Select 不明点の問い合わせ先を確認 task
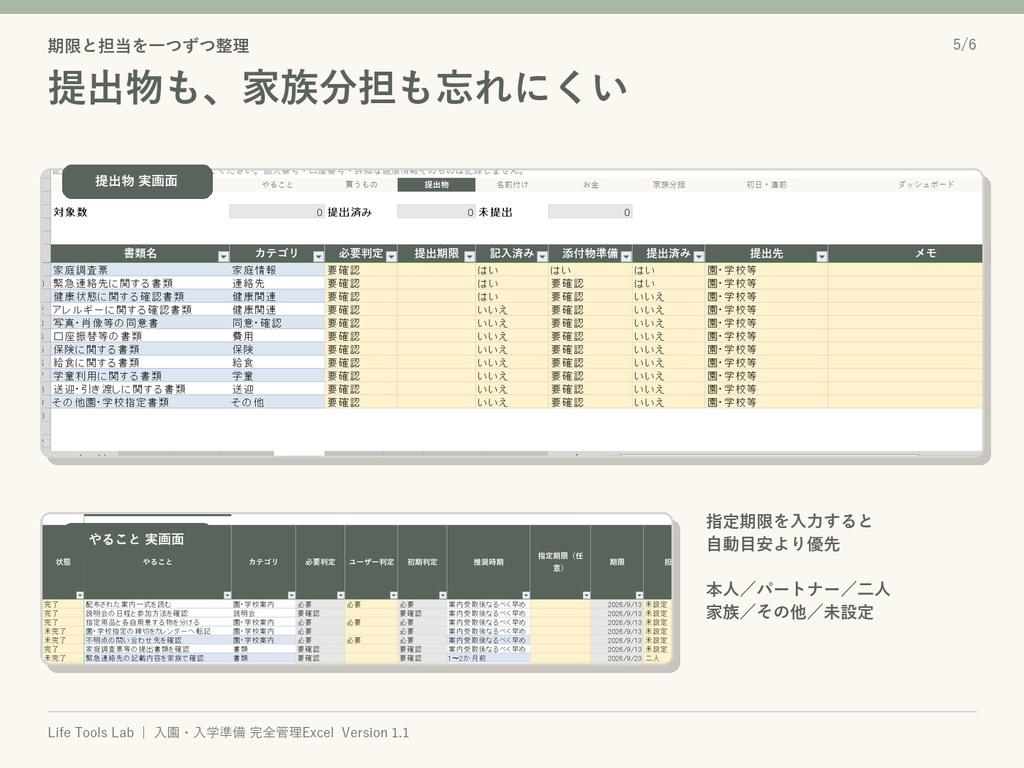Viewport: 1024px width, 768px height. click(157, 641)
